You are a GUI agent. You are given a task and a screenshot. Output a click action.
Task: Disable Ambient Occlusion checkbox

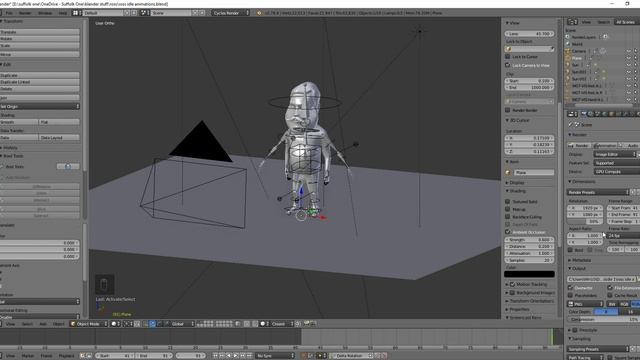508,232
